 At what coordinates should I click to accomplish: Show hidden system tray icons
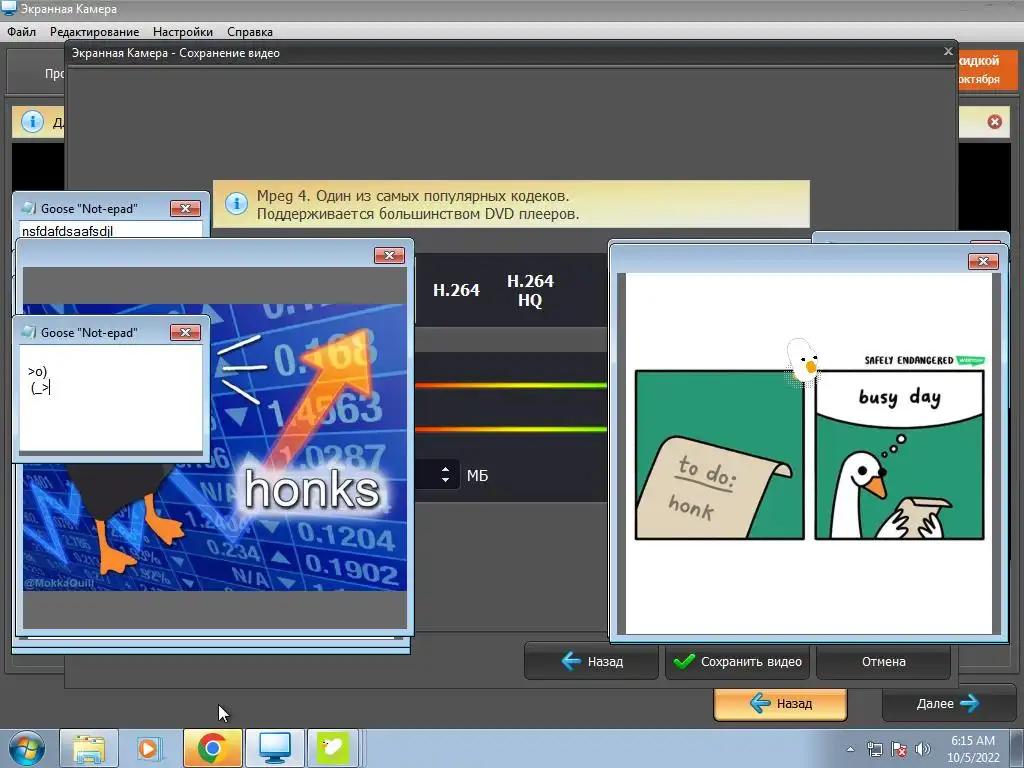(850, 749)
